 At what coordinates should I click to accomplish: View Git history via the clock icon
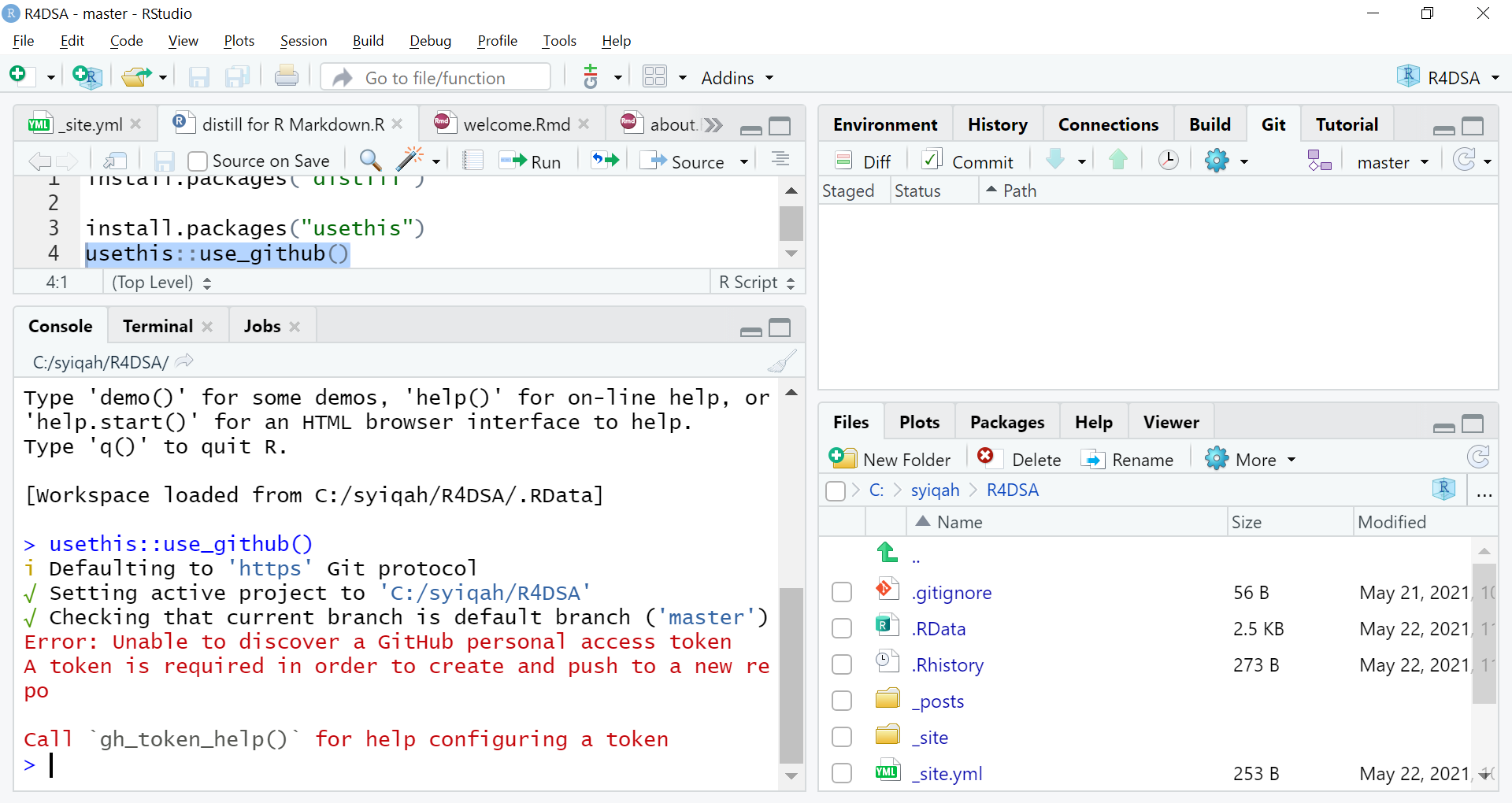(1167, 160)
